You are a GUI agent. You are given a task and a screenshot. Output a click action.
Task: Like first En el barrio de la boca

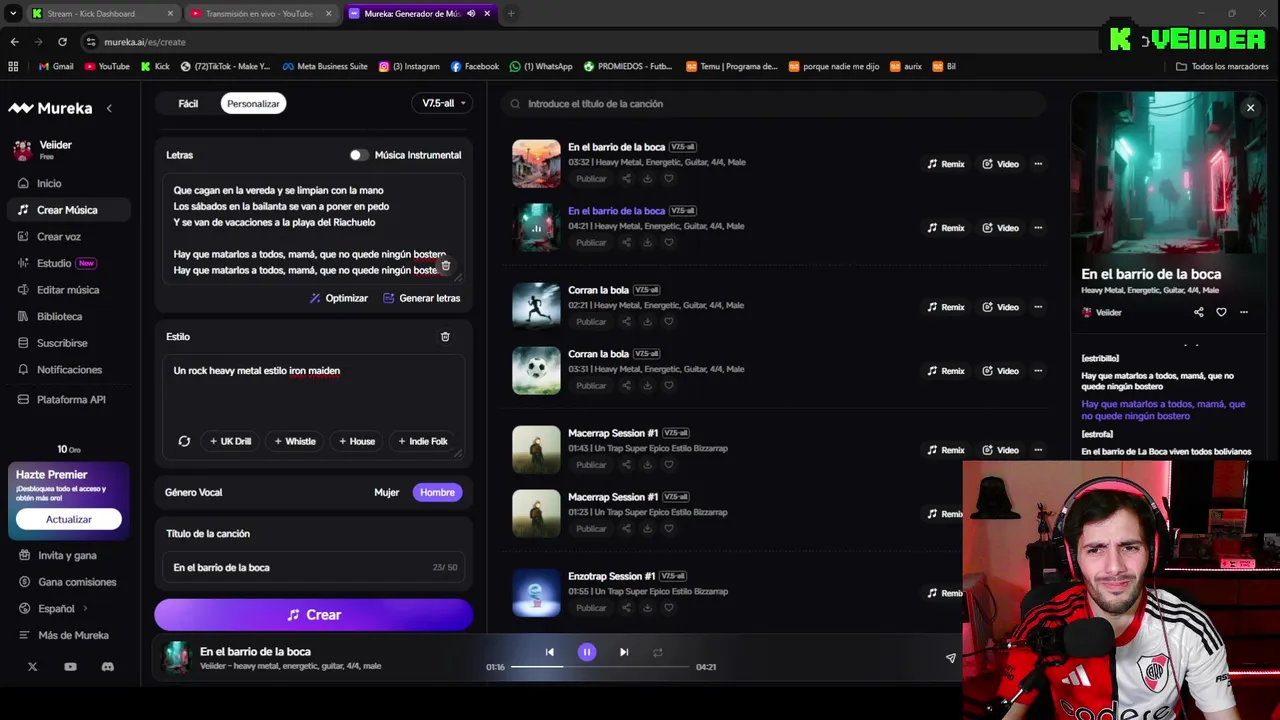click(x=669, y=179)
